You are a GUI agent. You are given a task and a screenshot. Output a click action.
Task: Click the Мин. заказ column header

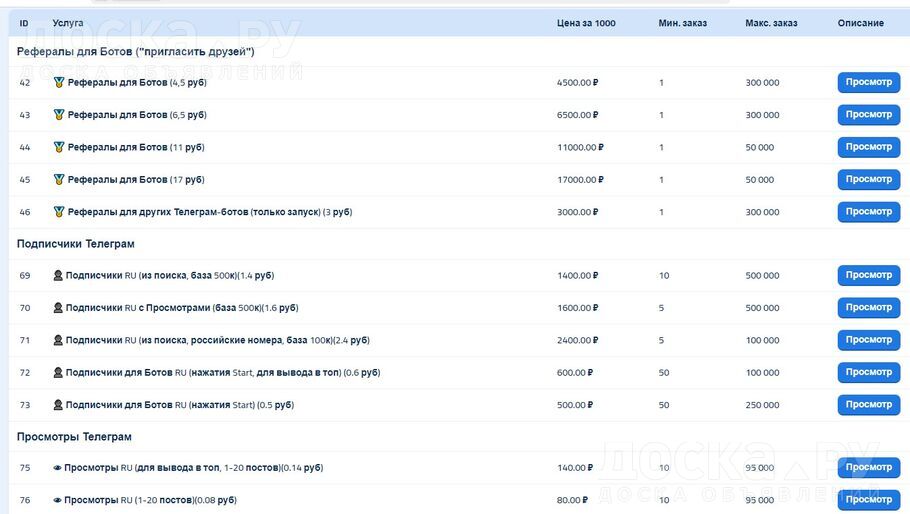pos(682,23)
